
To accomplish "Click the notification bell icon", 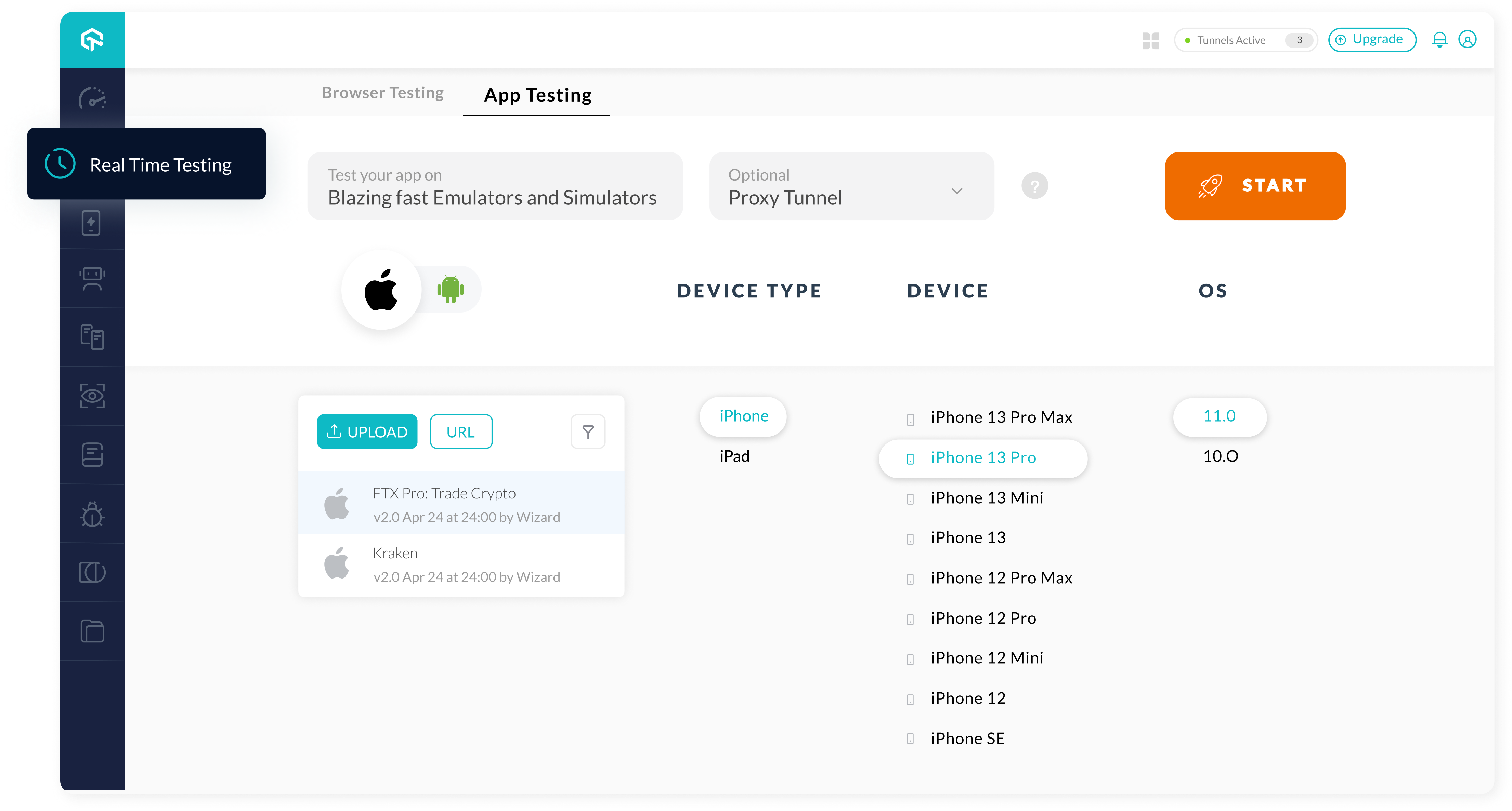I will click(1439, 39).
